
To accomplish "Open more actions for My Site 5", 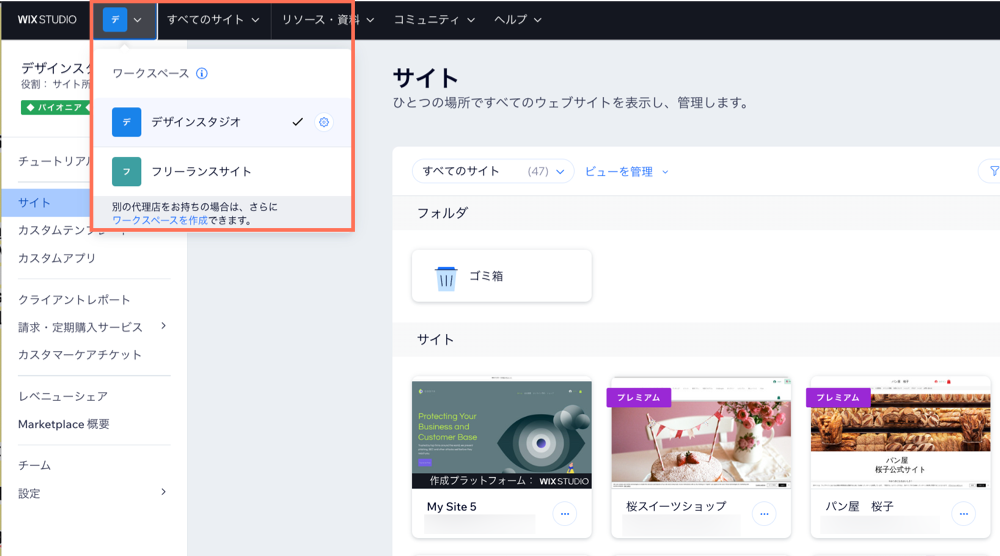I will (x=565, y=514).
